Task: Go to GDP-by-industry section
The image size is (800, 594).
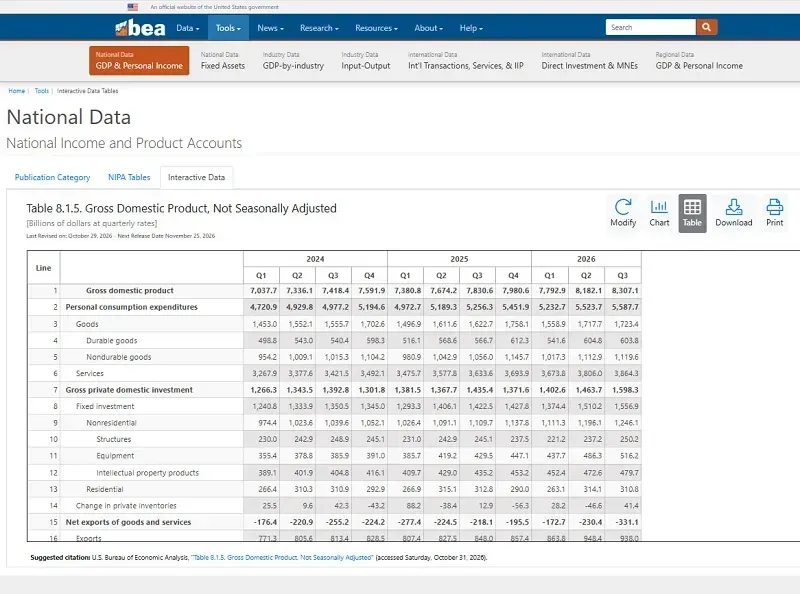Action: [293, 61]
